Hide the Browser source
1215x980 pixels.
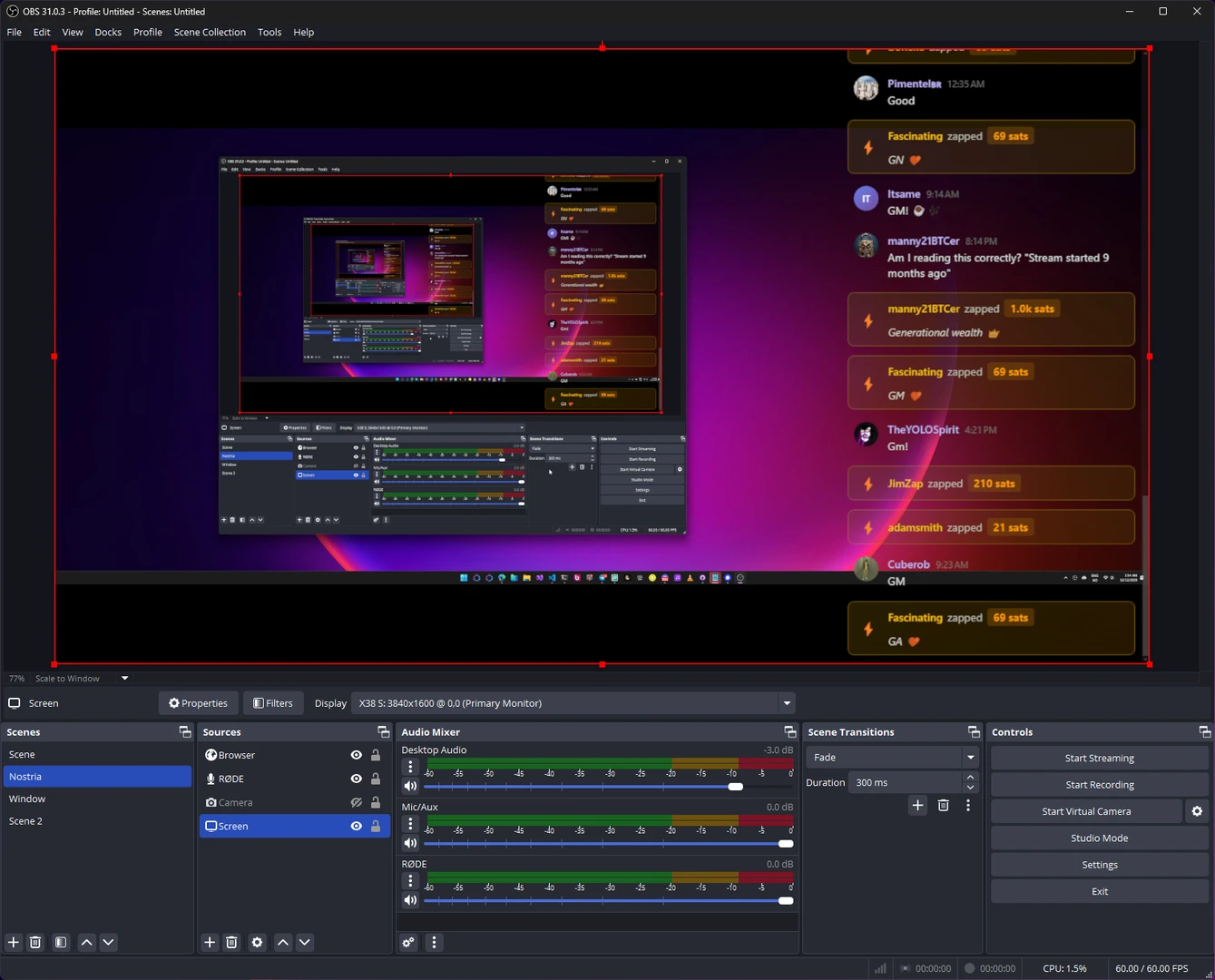(x=356, y=755)
